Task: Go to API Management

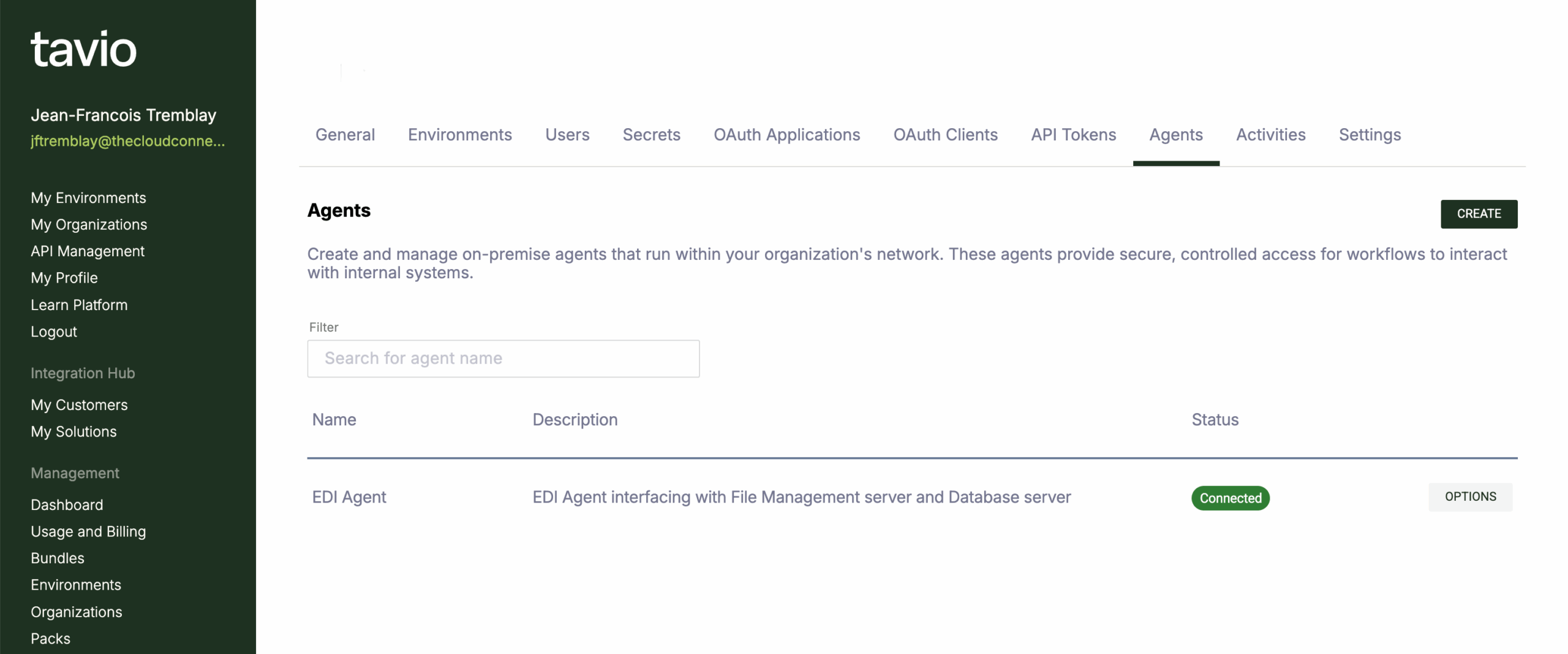Action: click(x=88, y=251)
